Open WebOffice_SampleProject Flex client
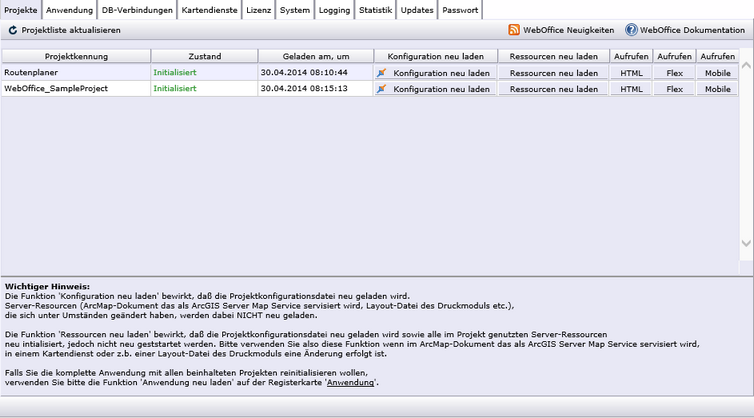The width and height of the screenshot is (754, 418). click(x=674, y=89)
